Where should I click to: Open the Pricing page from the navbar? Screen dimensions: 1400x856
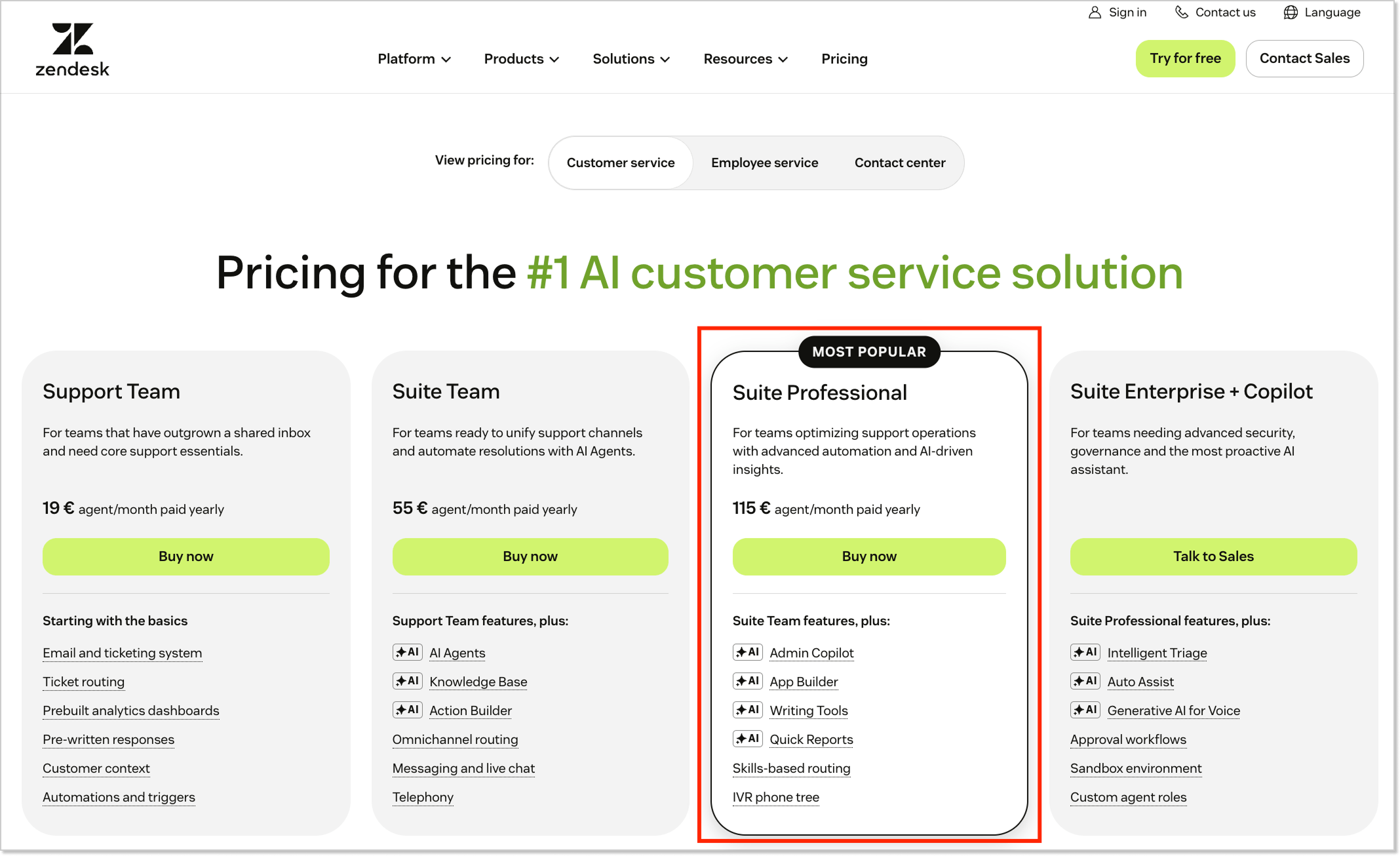coord(844,59)
